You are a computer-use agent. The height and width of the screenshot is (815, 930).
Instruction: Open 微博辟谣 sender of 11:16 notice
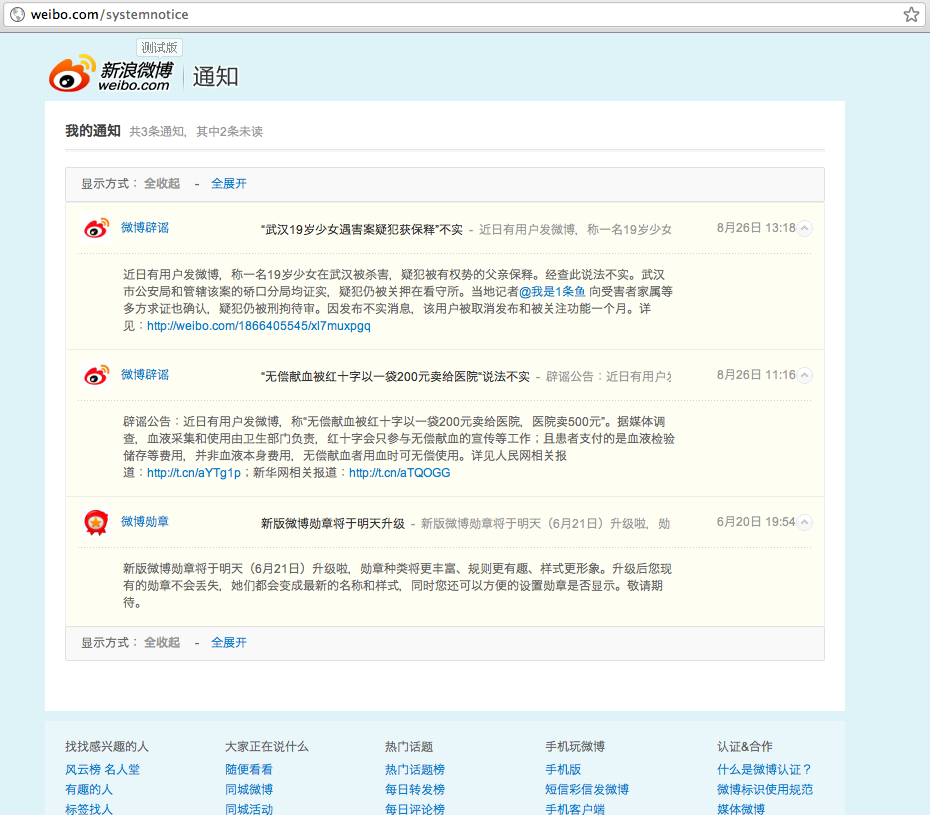click(145, 375)
